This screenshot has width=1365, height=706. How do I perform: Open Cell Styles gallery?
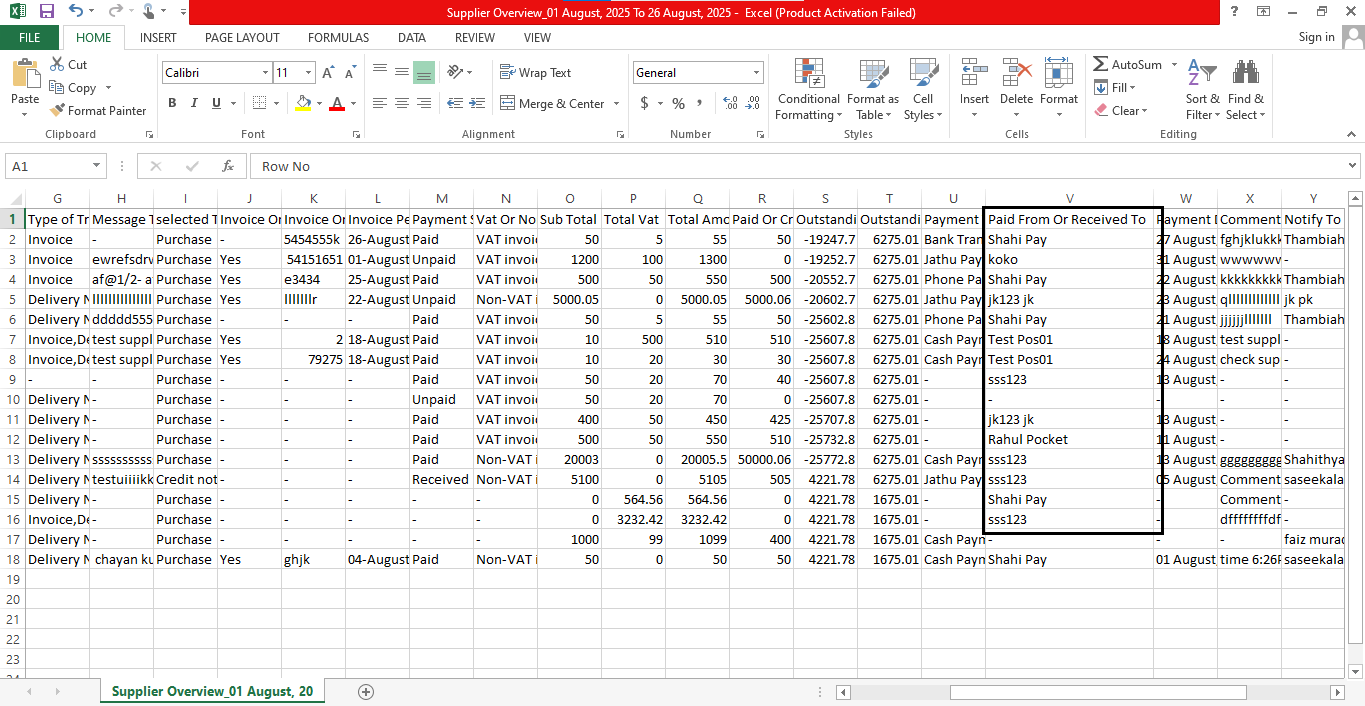[x=923, y=89]
